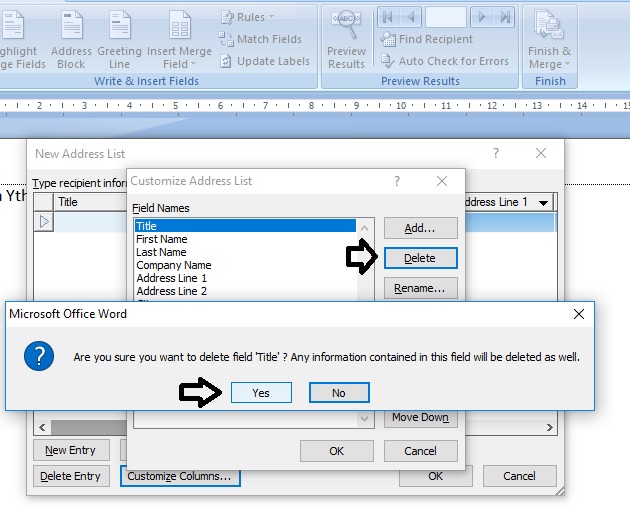Click OK in New Address List dialog

436,476
